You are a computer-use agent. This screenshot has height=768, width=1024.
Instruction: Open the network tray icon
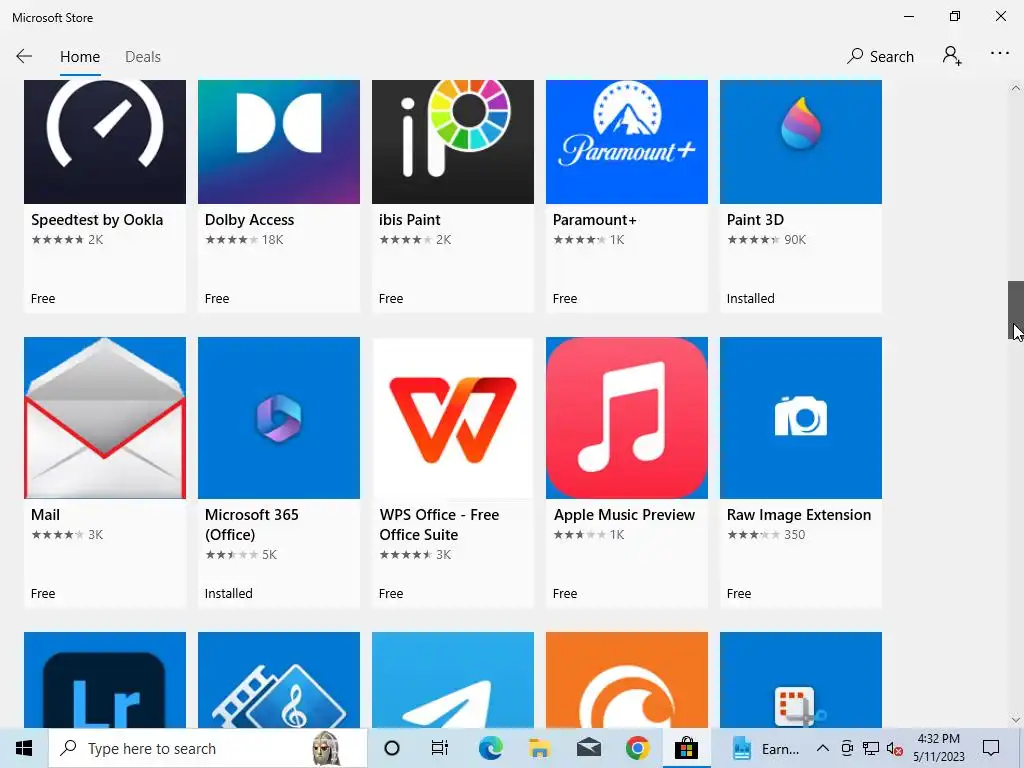click(x=871, y=748)
